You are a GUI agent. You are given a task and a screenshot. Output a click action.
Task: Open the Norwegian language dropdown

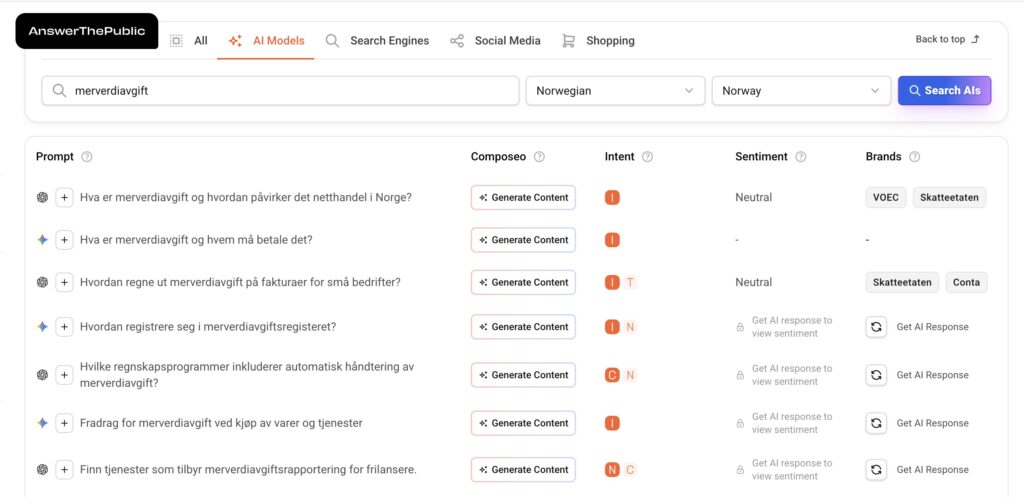[x=615, y=91]
